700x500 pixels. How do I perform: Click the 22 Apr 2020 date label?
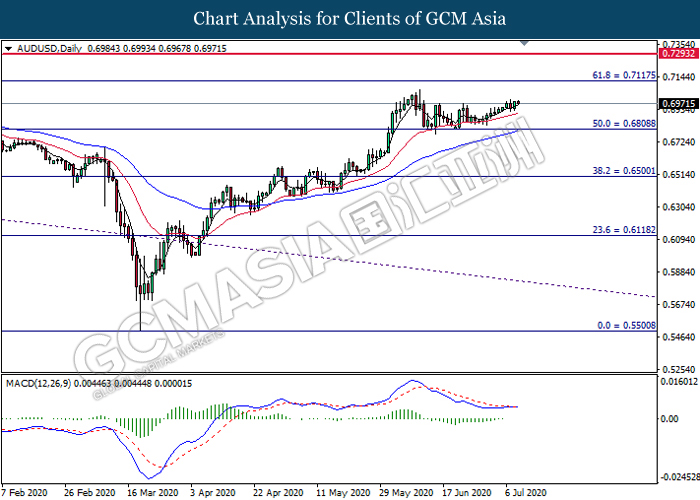click(279, 493)
